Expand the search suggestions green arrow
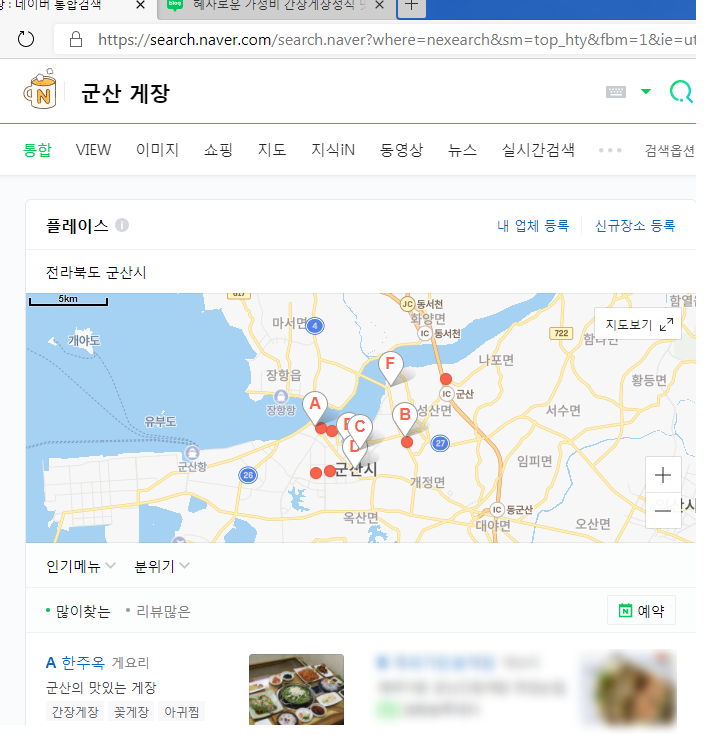 [x=646, y=91]
